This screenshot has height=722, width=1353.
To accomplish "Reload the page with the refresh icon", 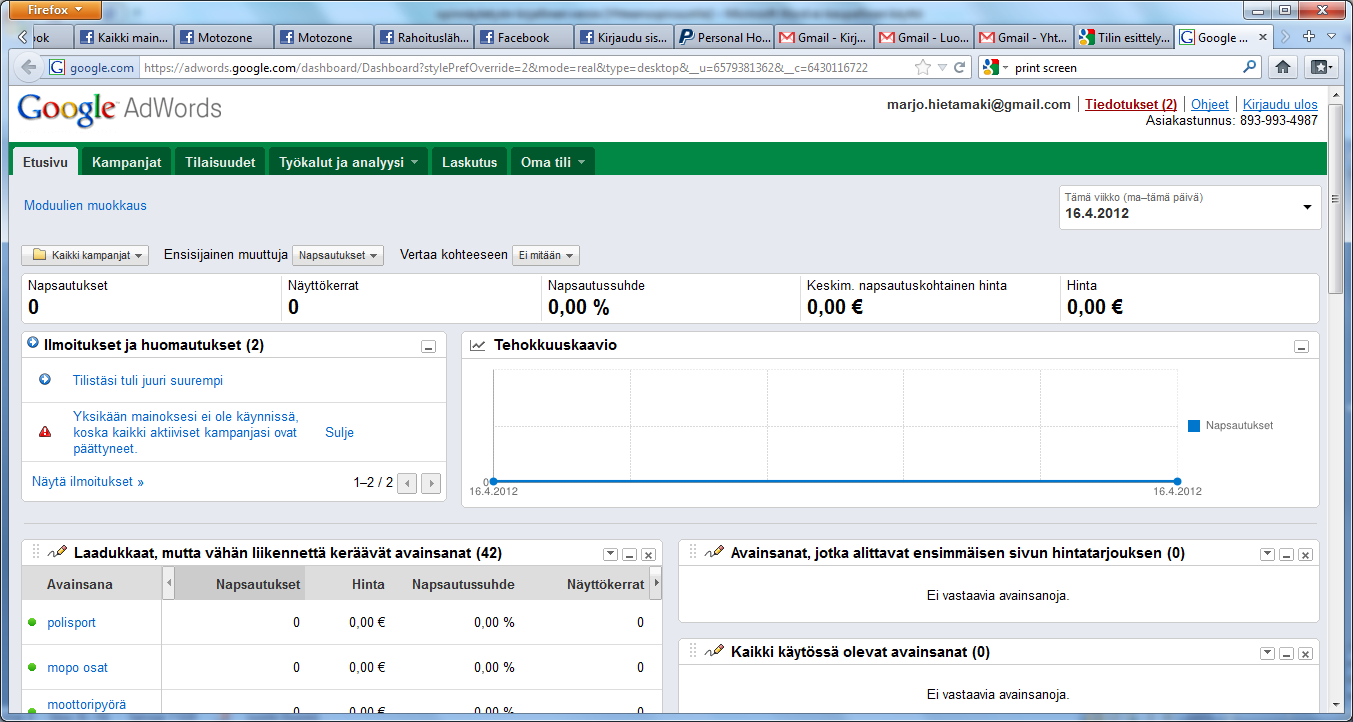I will coord(959,68).
